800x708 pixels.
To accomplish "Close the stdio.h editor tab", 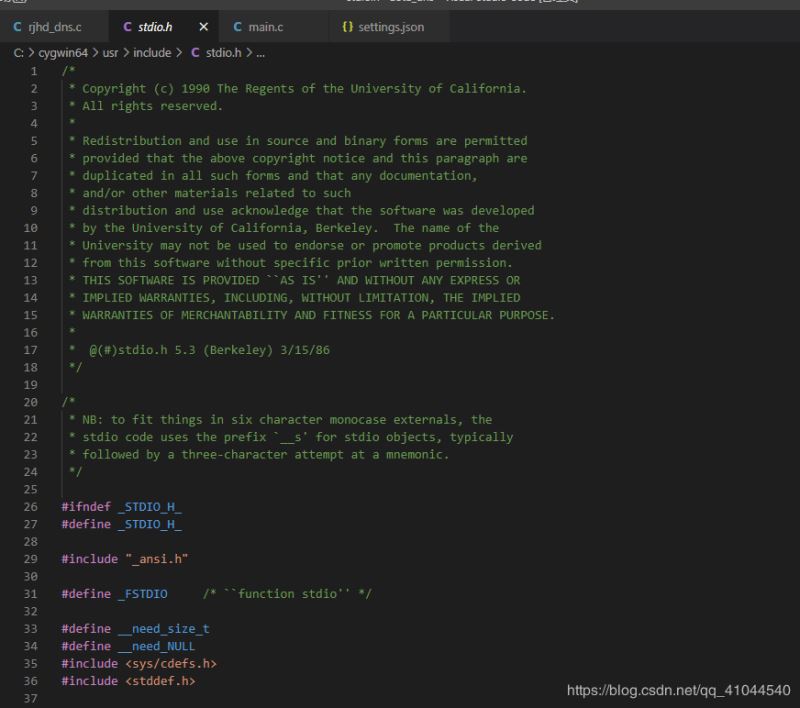I will coord(204,27).
